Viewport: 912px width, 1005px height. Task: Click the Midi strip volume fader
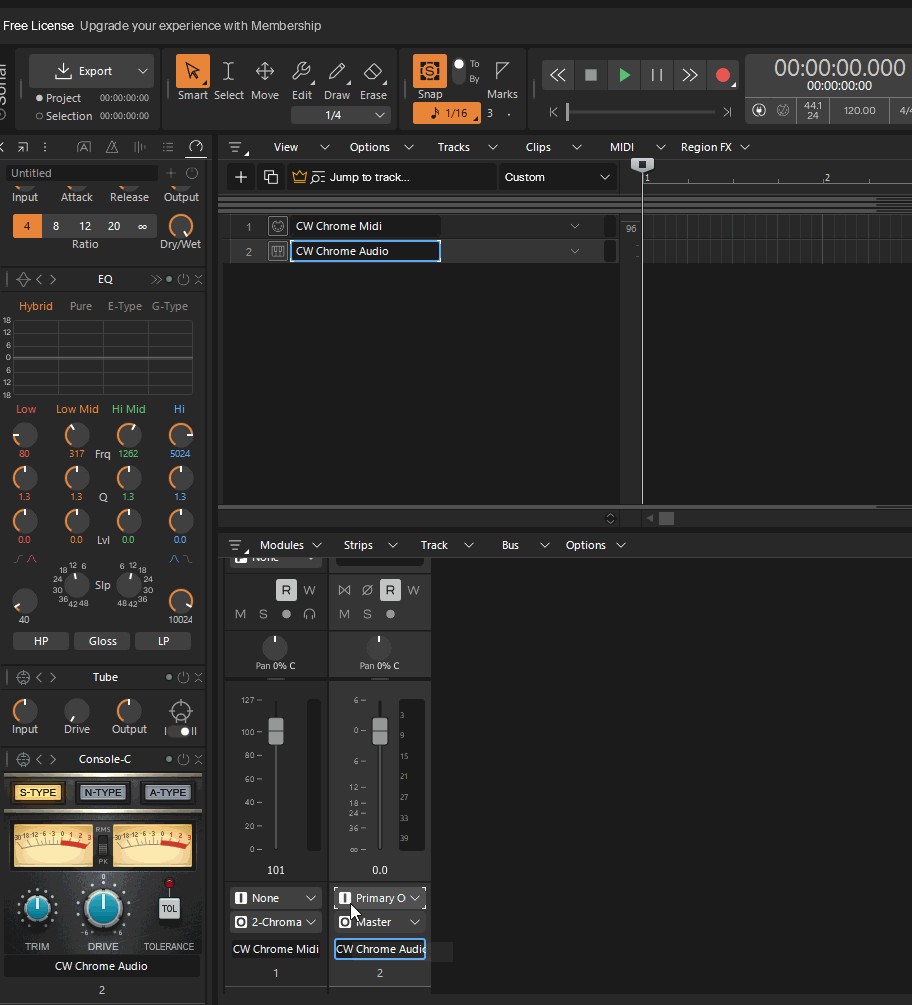coord(276,731)
